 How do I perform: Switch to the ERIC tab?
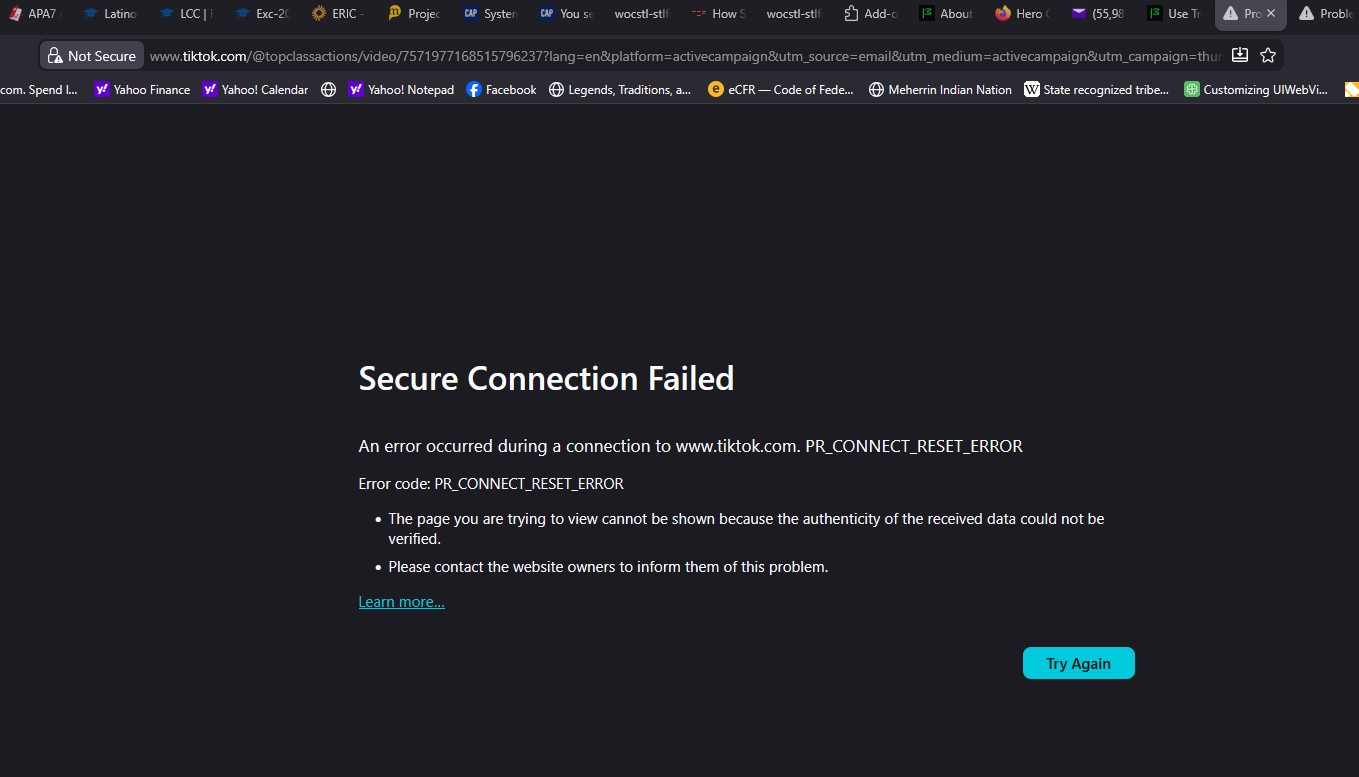coord(335,14)
